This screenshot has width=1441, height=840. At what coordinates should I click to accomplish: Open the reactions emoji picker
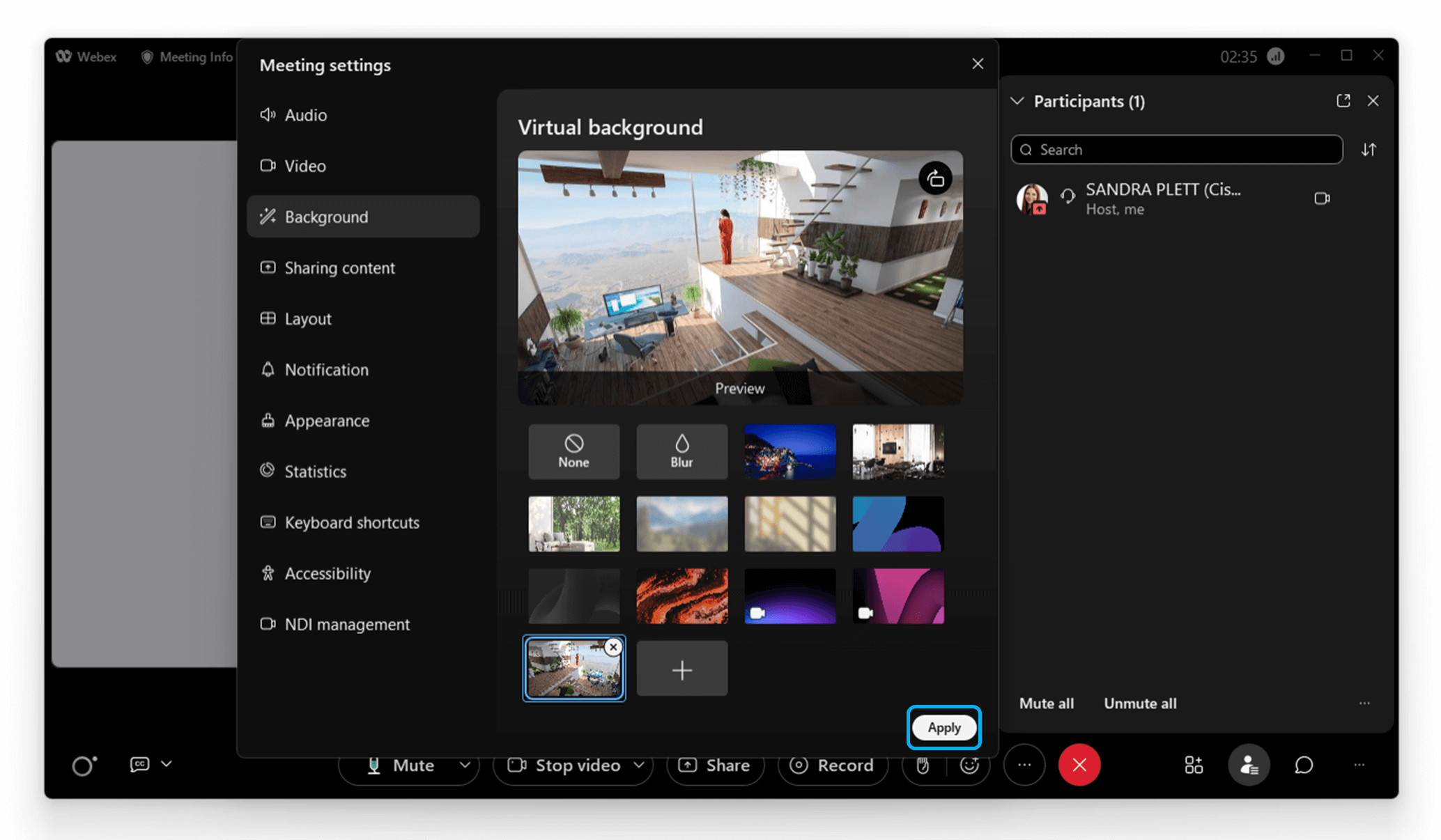tap(969, 765)
